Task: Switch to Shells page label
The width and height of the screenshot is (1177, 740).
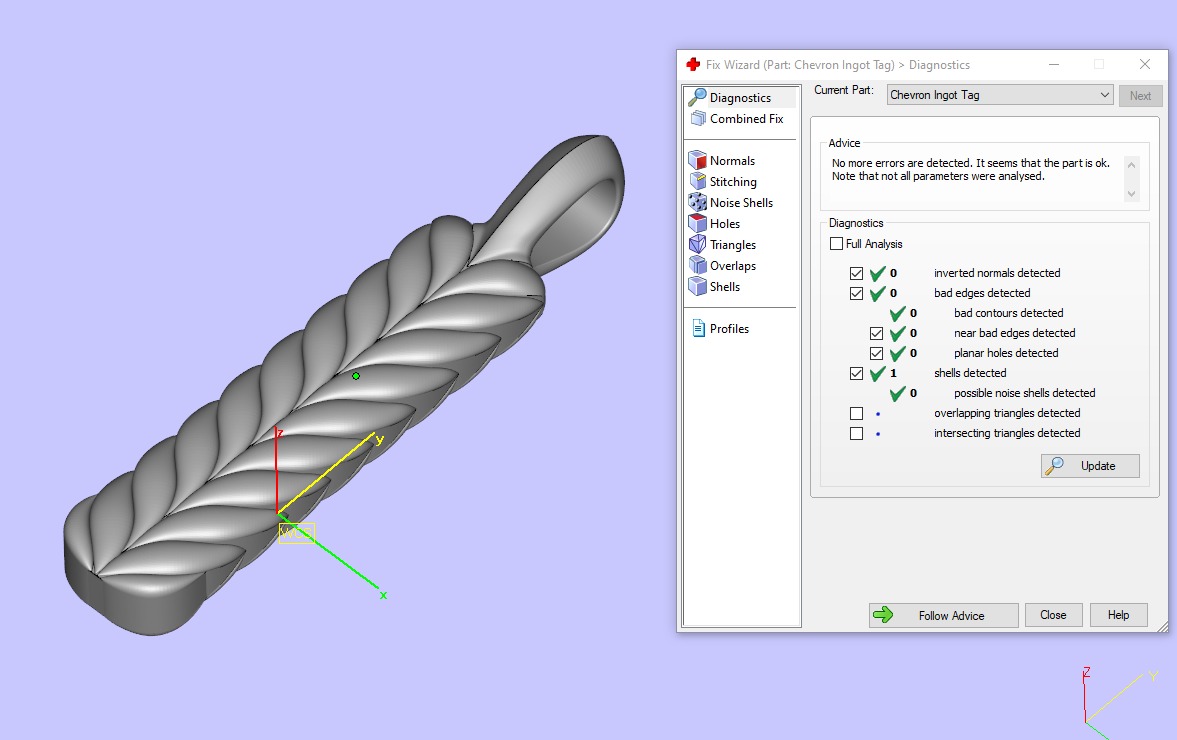Action: (x=724, y=287)
